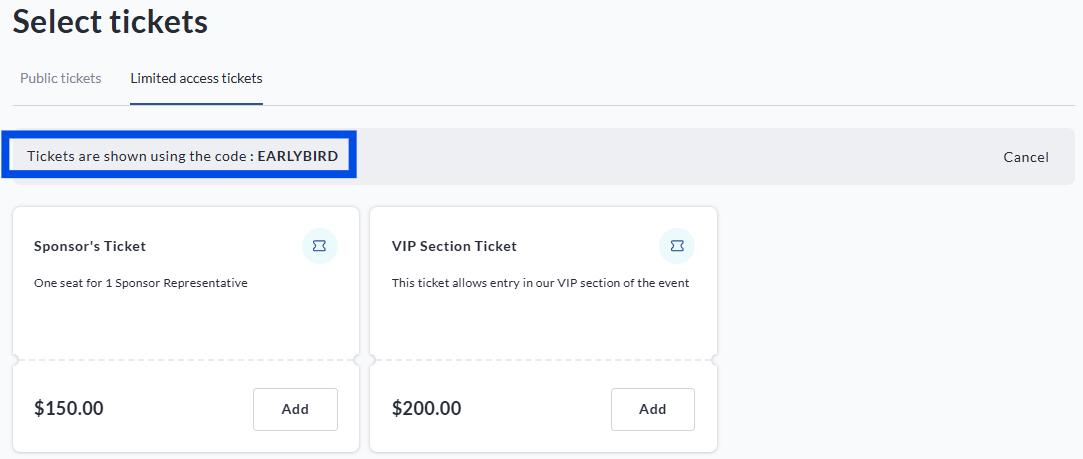Screen dimensions: 1083x459
Task: Add the $200.00 VIP Section Ticket
Action: pyautogui.click(x=653, y=409)
